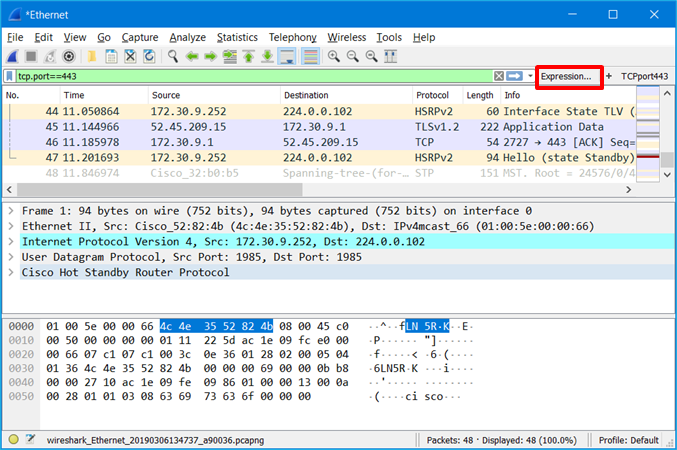This screenshot has height=450, width=677.
Task: Select packet 45 TLSv1.2 Application Data
Action: (x=320, y=127)
